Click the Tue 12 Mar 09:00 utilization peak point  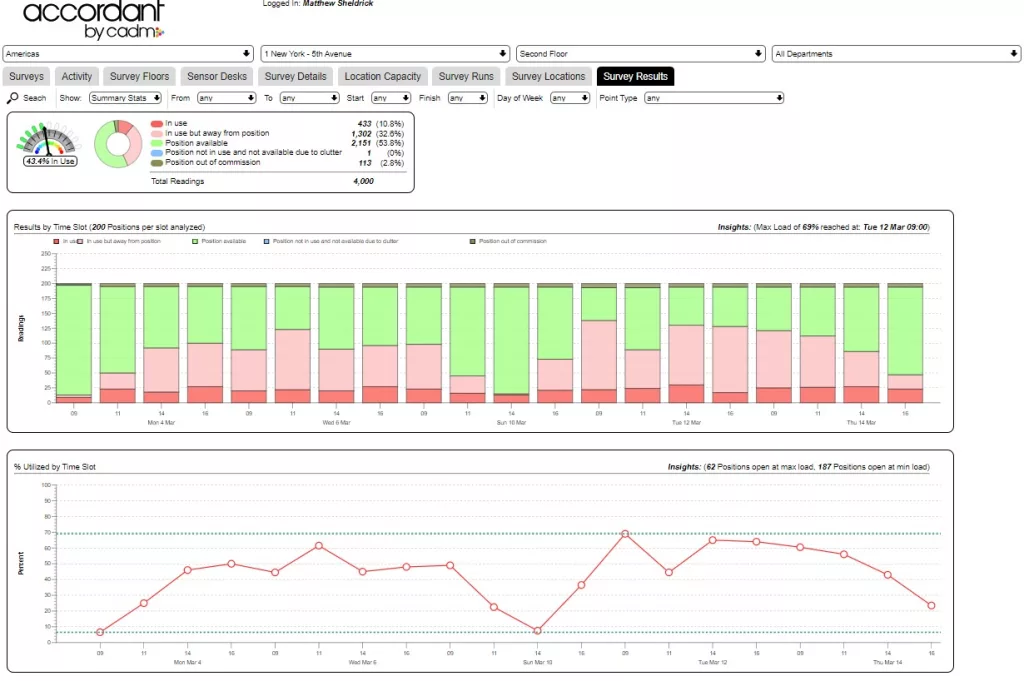625,534
